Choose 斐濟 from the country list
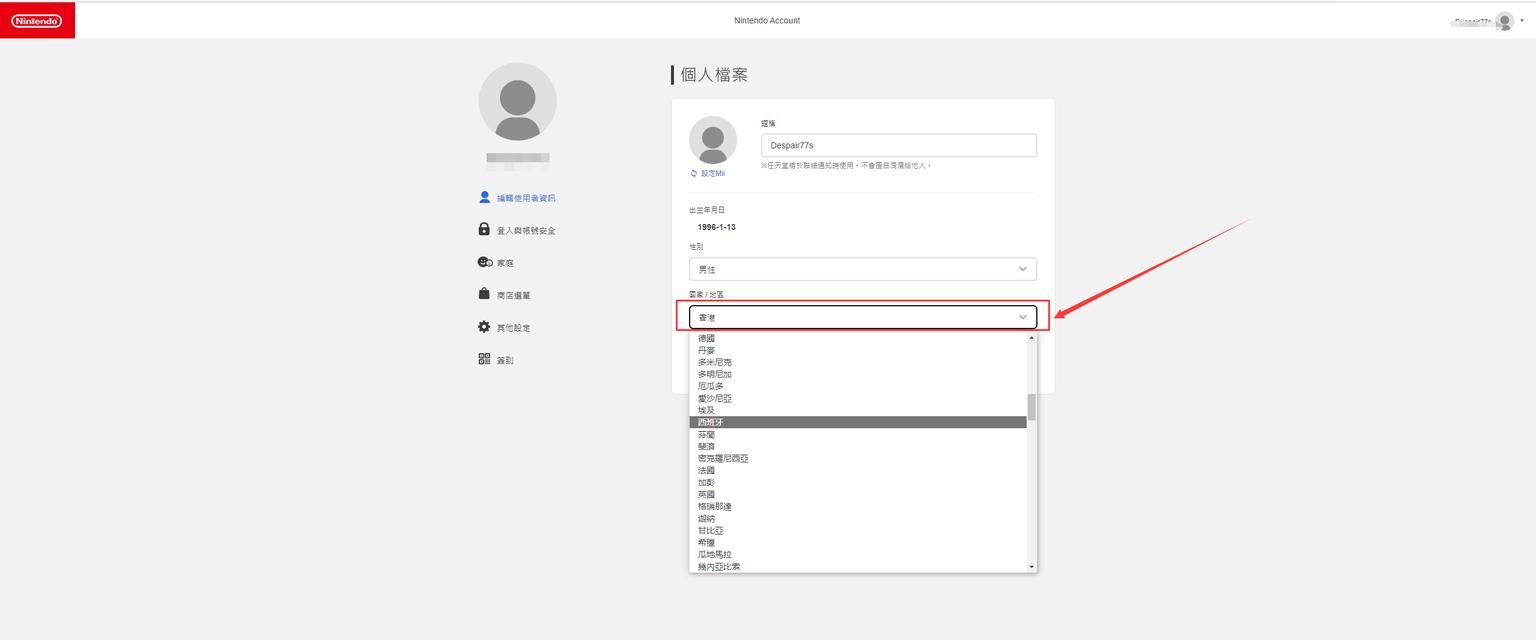The image size is (1536, 640). pos(858,446)
